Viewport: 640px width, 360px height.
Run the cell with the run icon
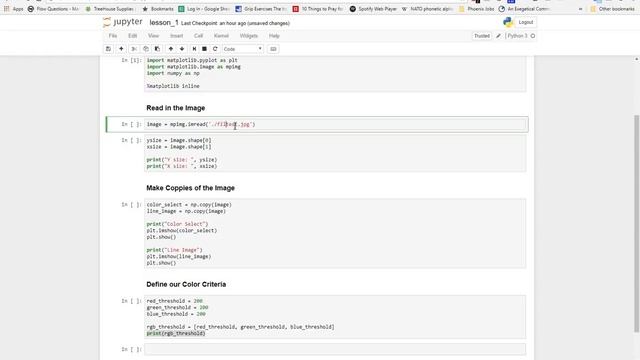coord(194,49)
